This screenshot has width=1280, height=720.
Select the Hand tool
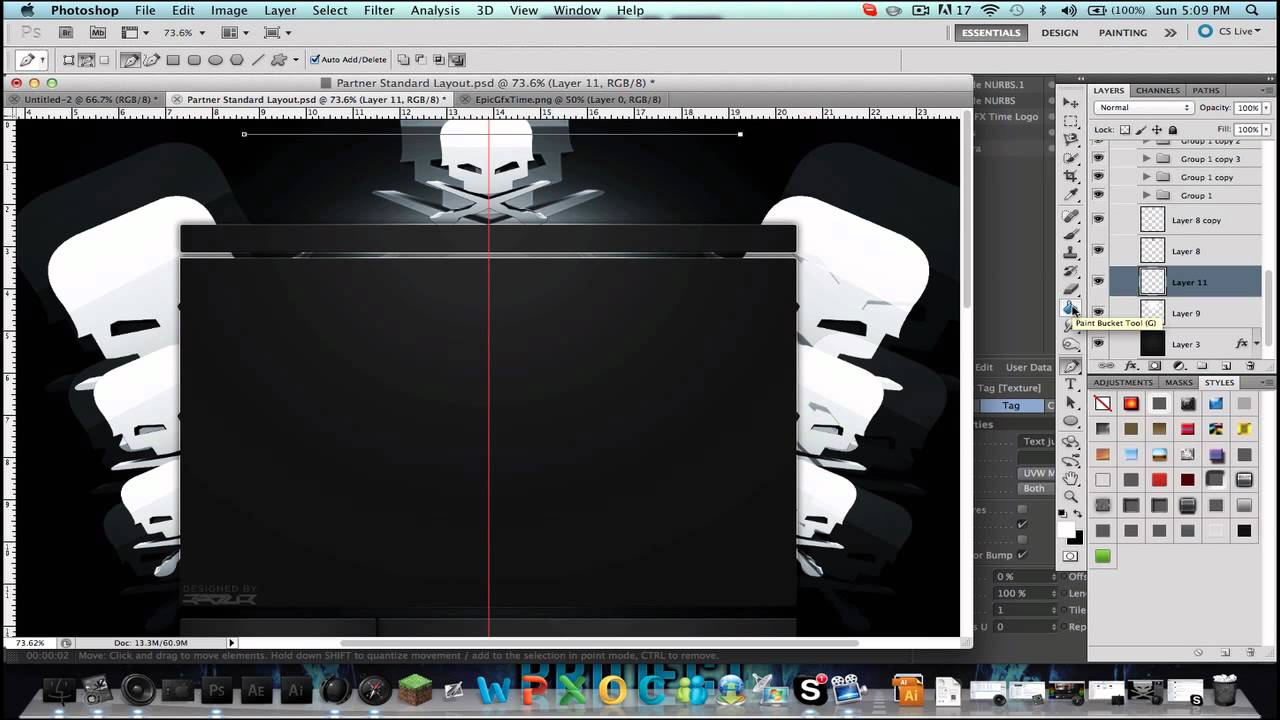click(1071, 478)
